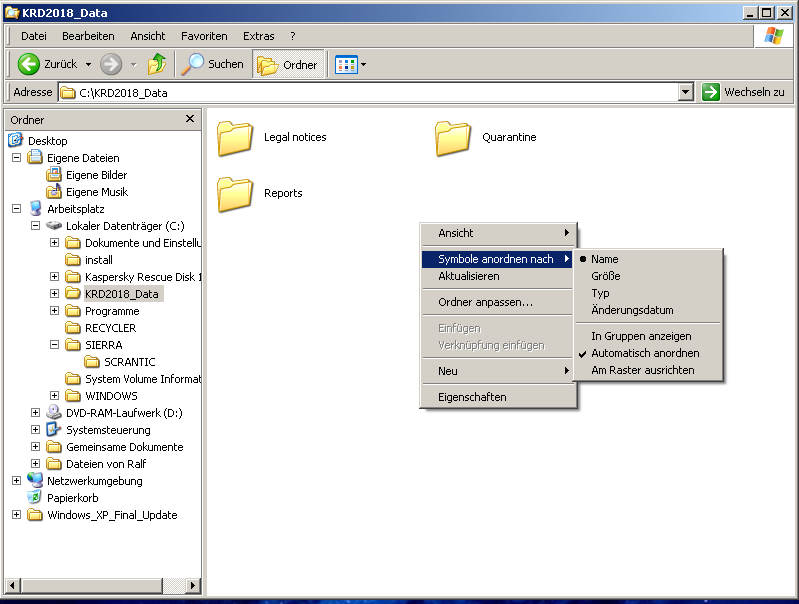Select Kaspersky Rescue Disk folder in tree
The height and width of the screenshot is (604, 799).
click(x=143, y=277)
